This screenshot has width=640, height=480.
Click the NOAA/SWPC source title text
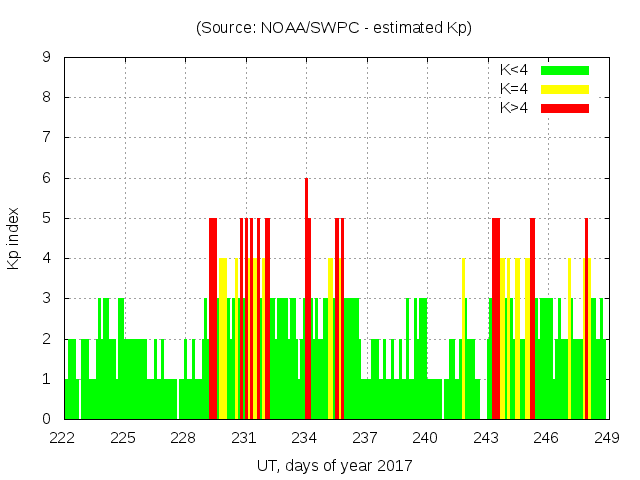[334, 28]
